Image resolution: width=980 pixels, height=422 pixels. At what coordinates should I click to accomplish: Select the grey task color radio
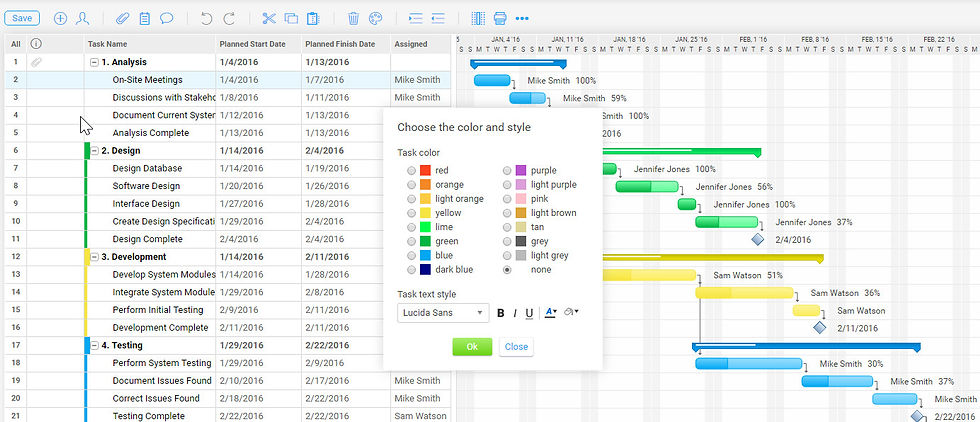[x=507, y=241]
